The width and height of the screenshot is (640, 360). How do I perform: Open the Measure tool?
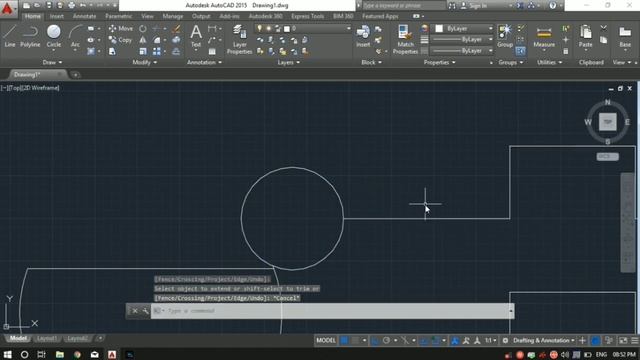pyautogui.click(x=544, y=37)
